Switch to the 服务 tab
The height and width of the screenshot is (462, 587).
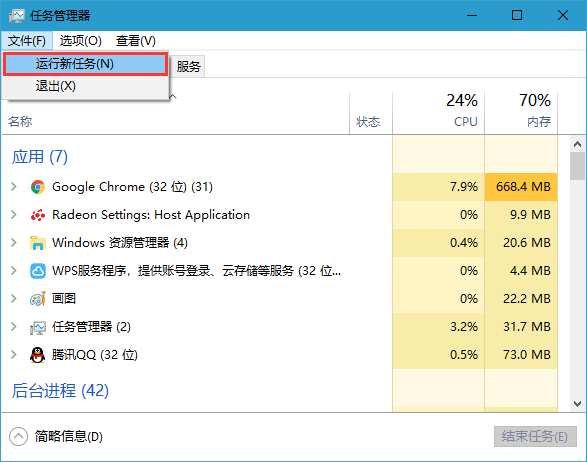pos(188,67)
